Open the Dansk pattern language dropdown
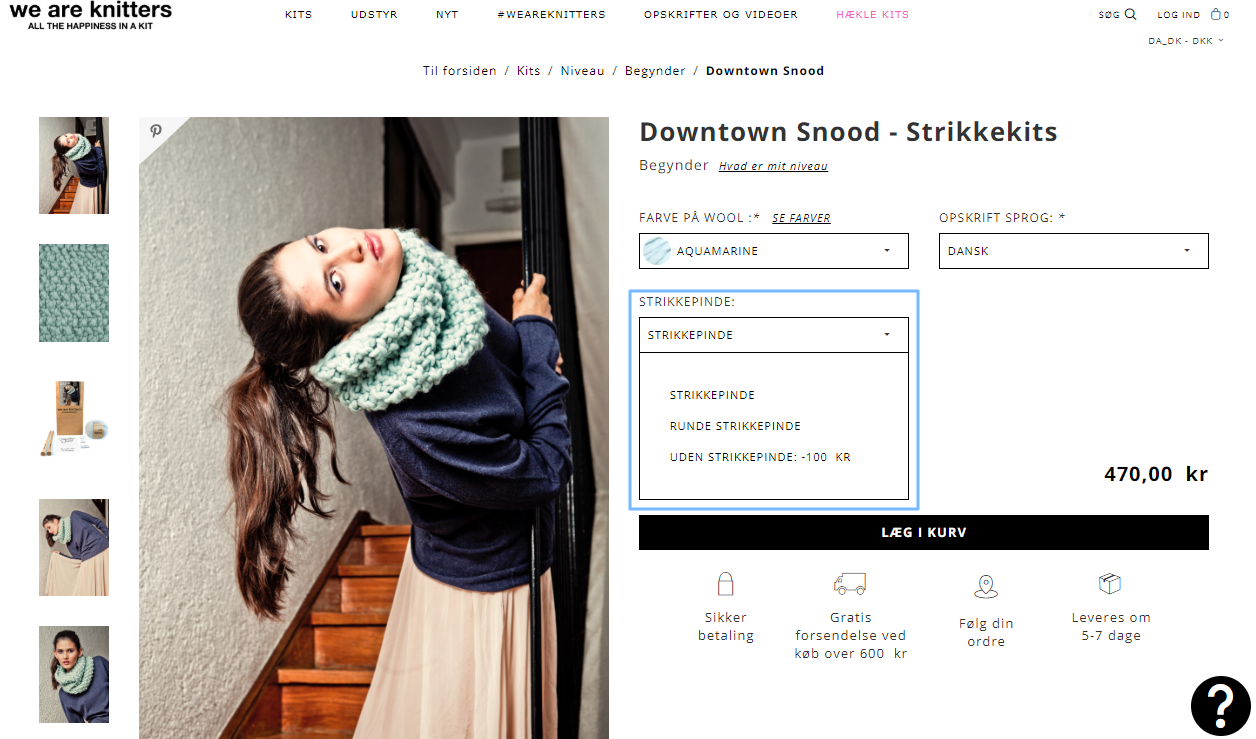This screenshot has height=739, width=1256. [1074, 251]
